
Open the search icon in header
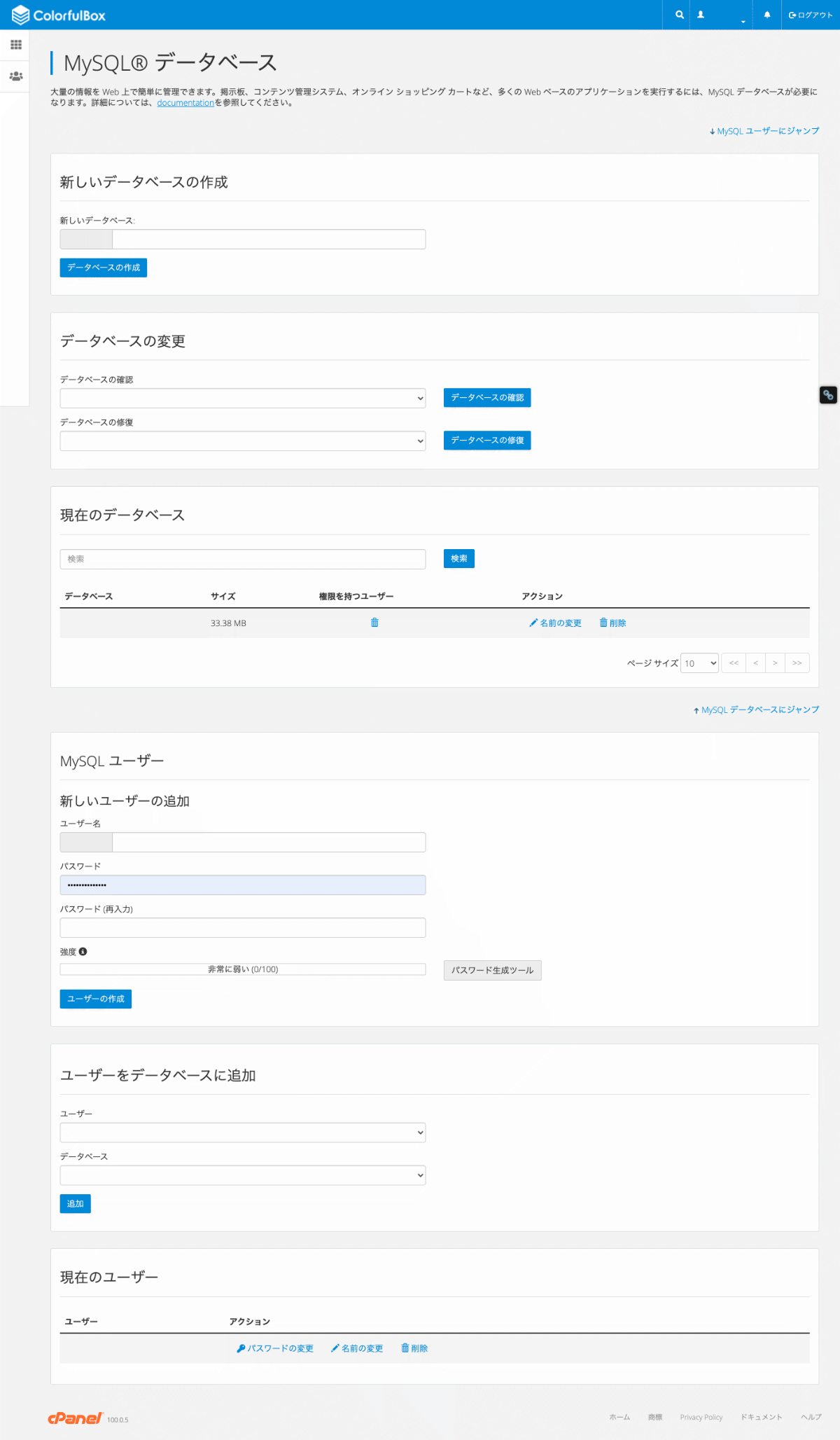(679, 15)
